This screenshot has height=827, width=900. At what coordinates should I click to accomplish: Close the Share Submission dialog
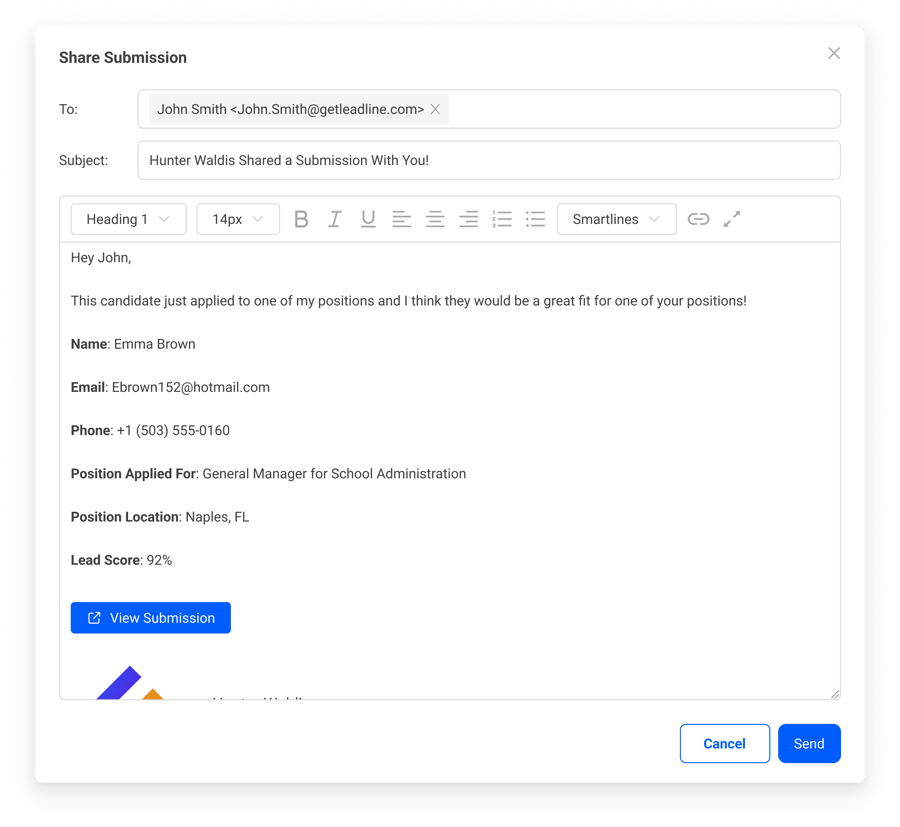pos(833,53)
